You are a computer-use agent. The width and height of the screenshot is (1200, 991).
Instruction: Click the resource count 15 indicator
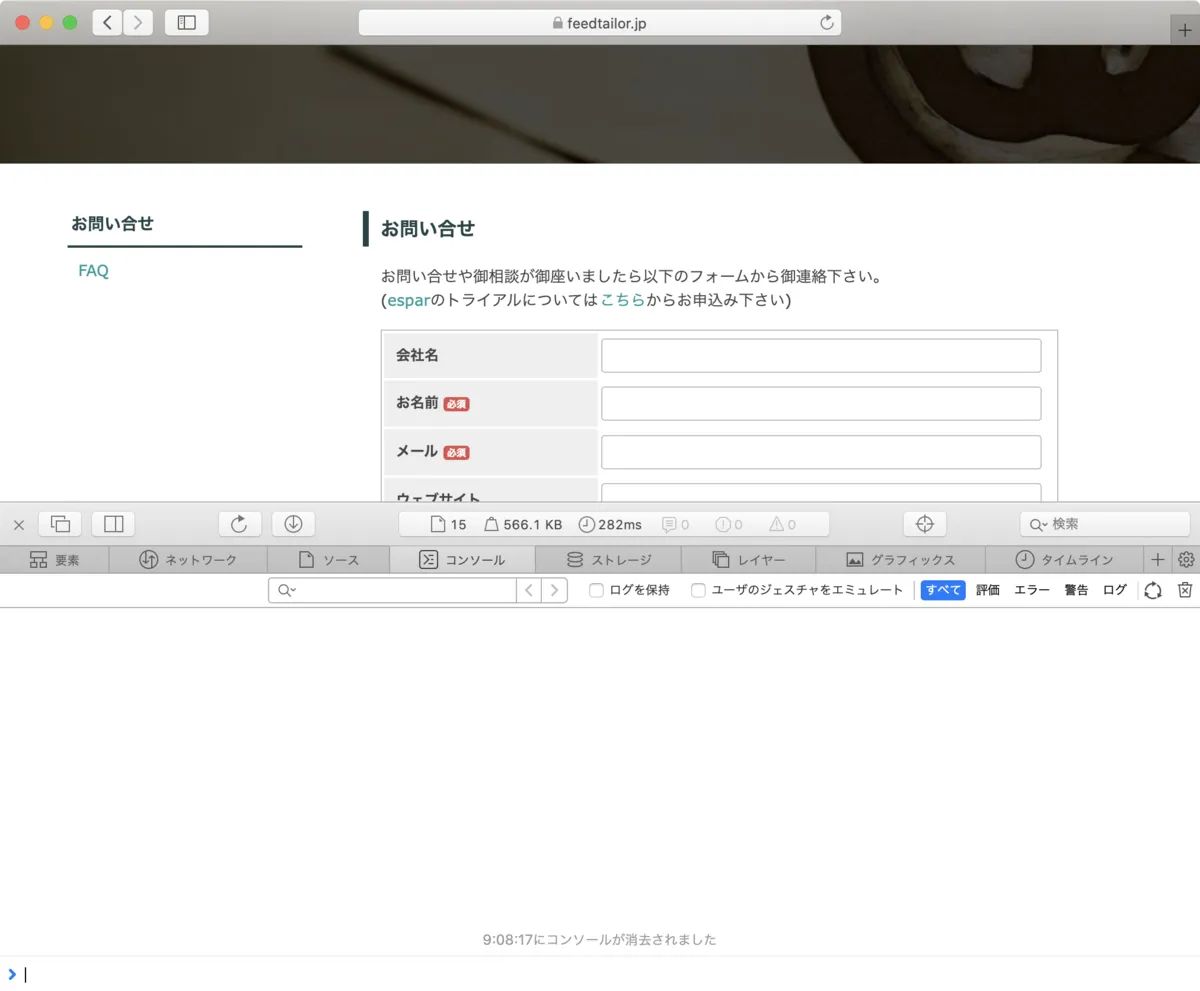click(448, 524)
